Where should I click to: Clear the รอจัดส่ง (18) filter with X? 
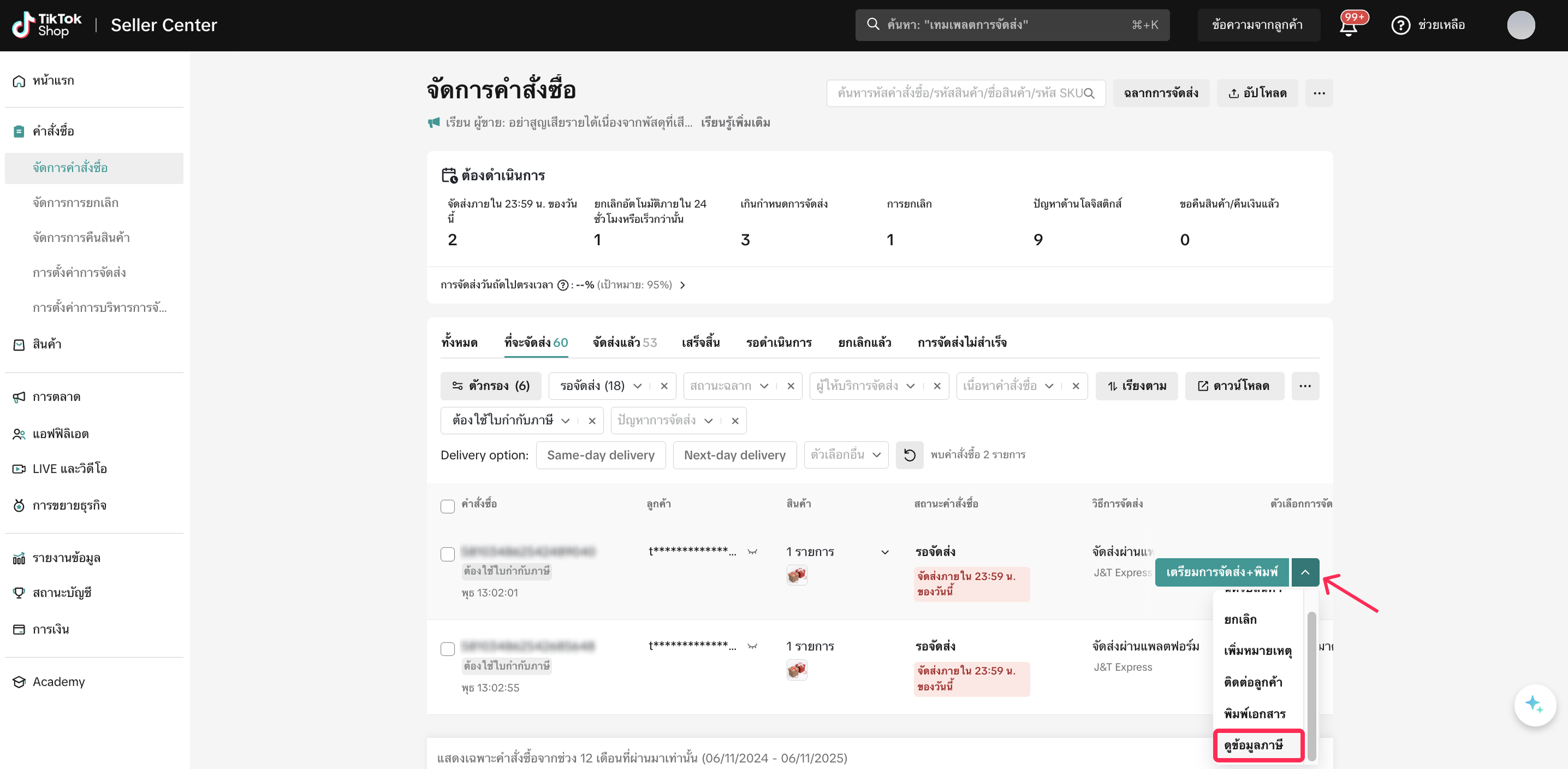[x=664, y=386]
